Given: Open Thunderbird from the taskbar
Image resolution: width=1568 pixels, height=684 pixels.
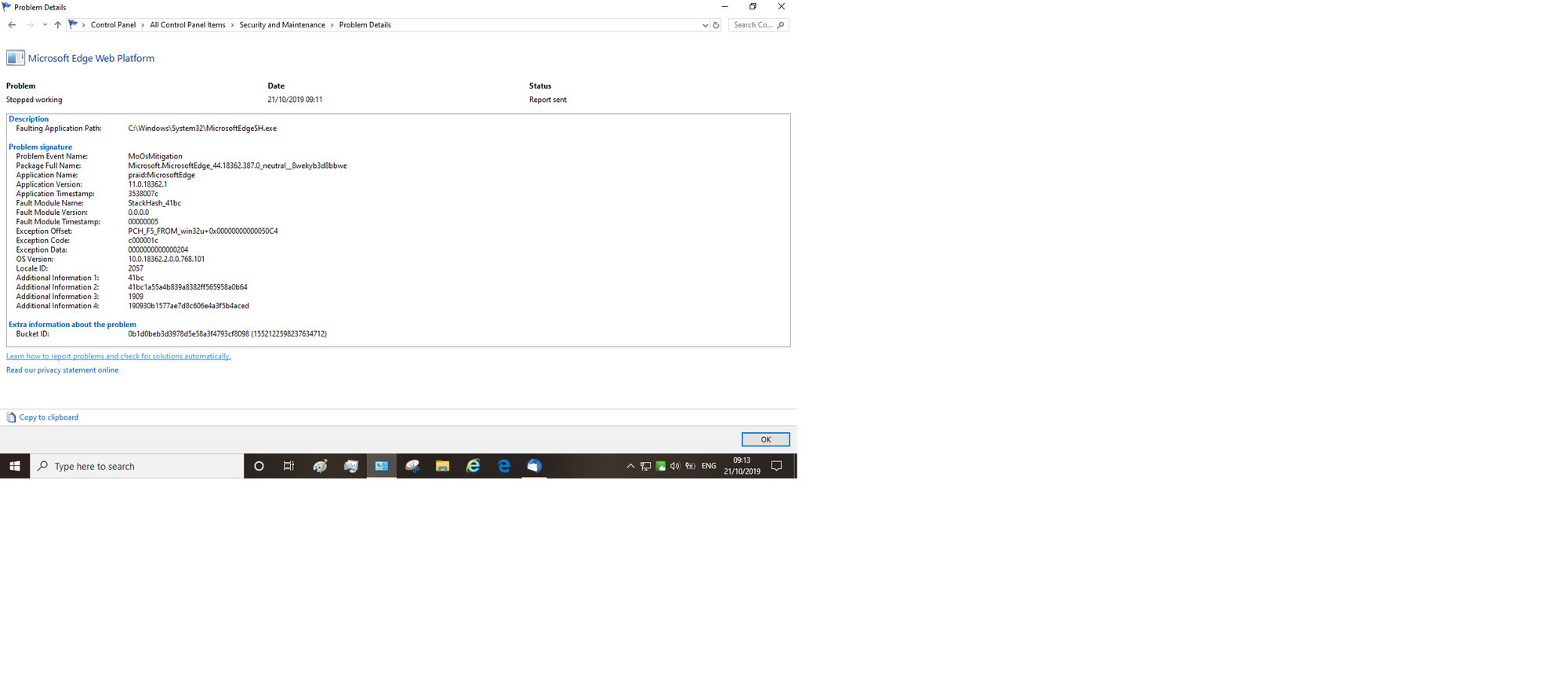Looking at the screenshot, I should click(x=534, y=466).
